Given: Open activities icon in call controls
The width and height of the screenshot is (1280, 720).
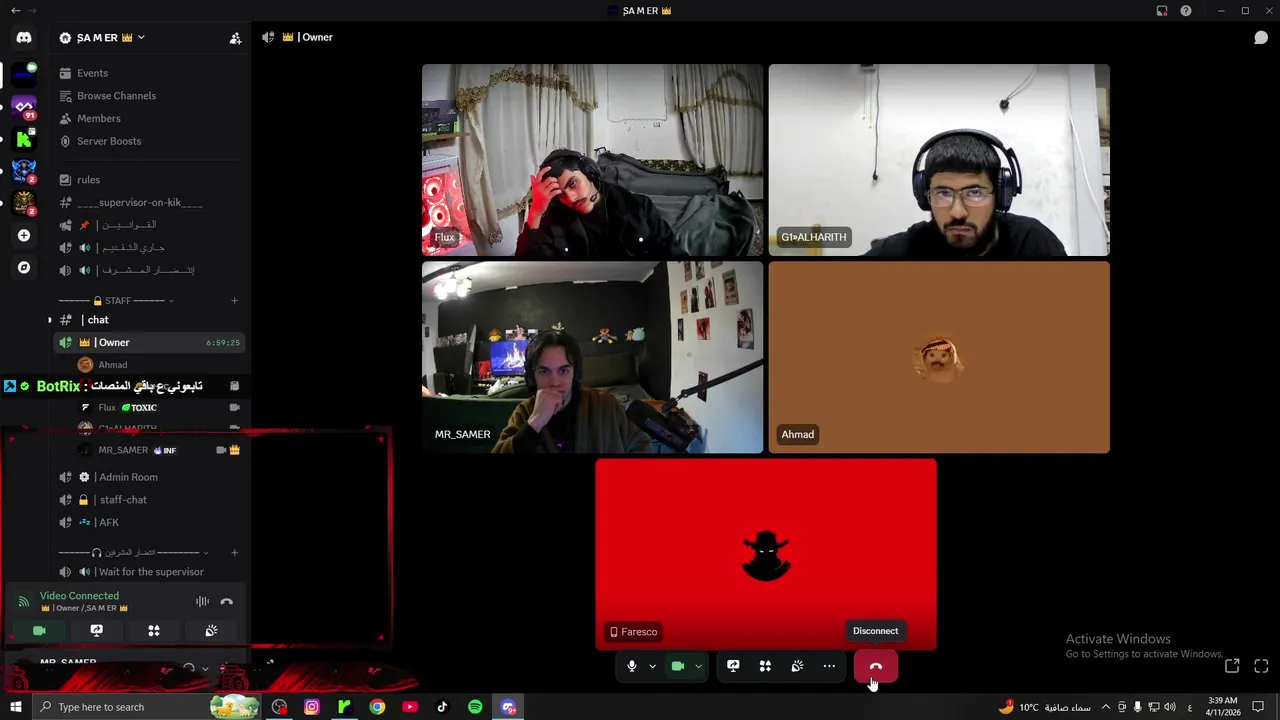Looking at the screenshot, I should 765,666.
